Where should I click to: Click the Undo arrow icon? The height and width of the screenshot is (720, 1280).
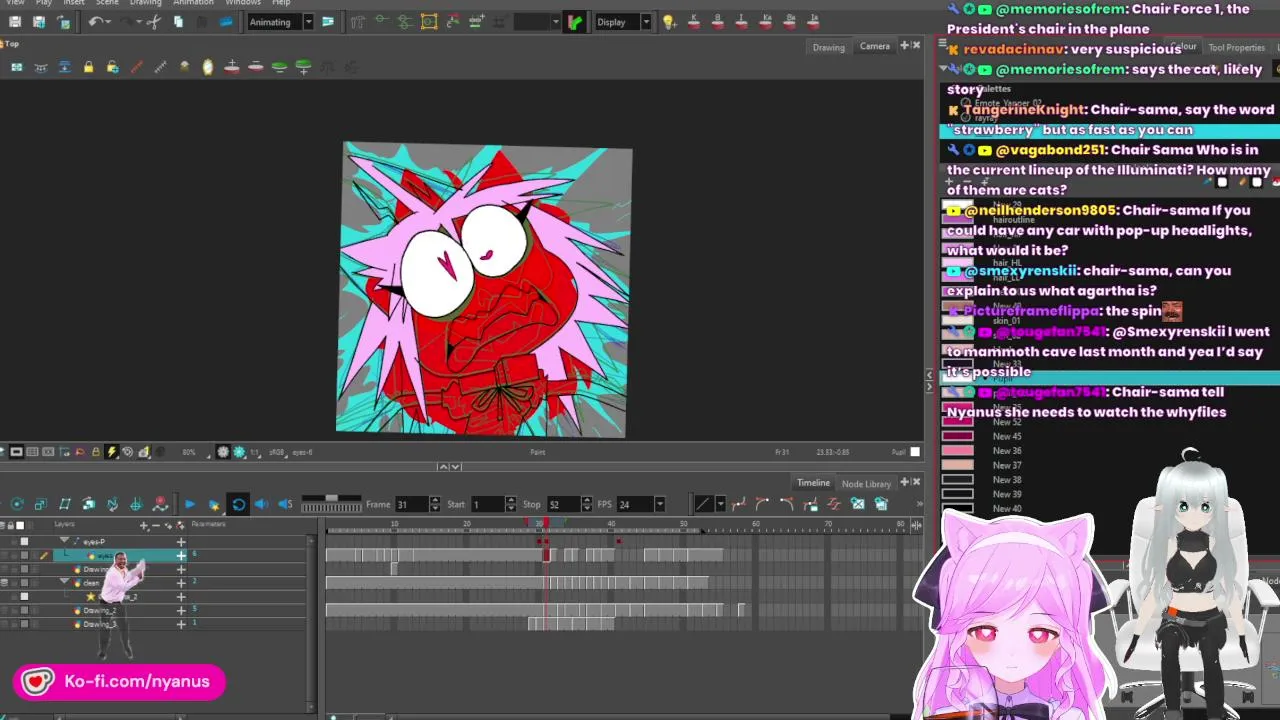(x=95, y=22)
